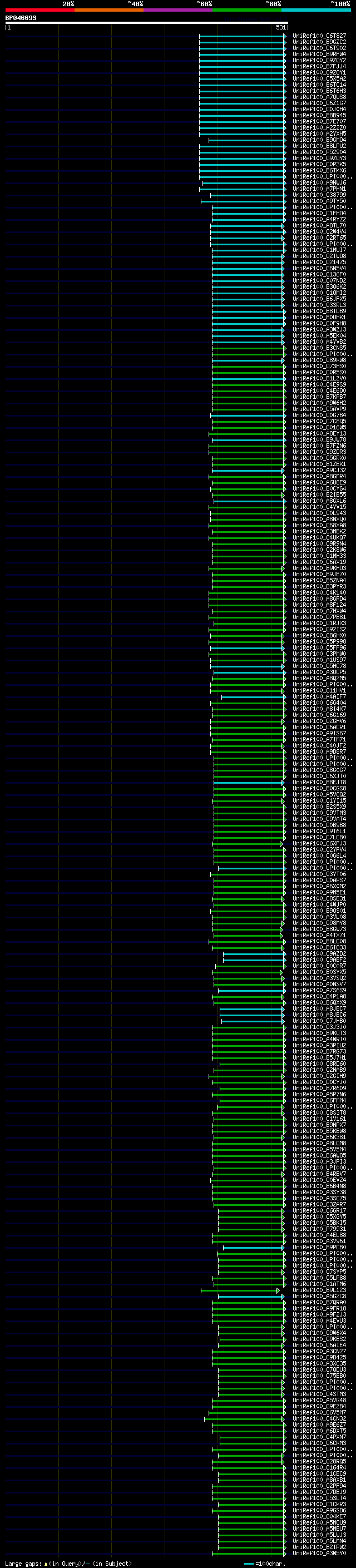Click the UniRef100_C1MUI7 label
The image size is (356, 1568).
coord(319,250)
